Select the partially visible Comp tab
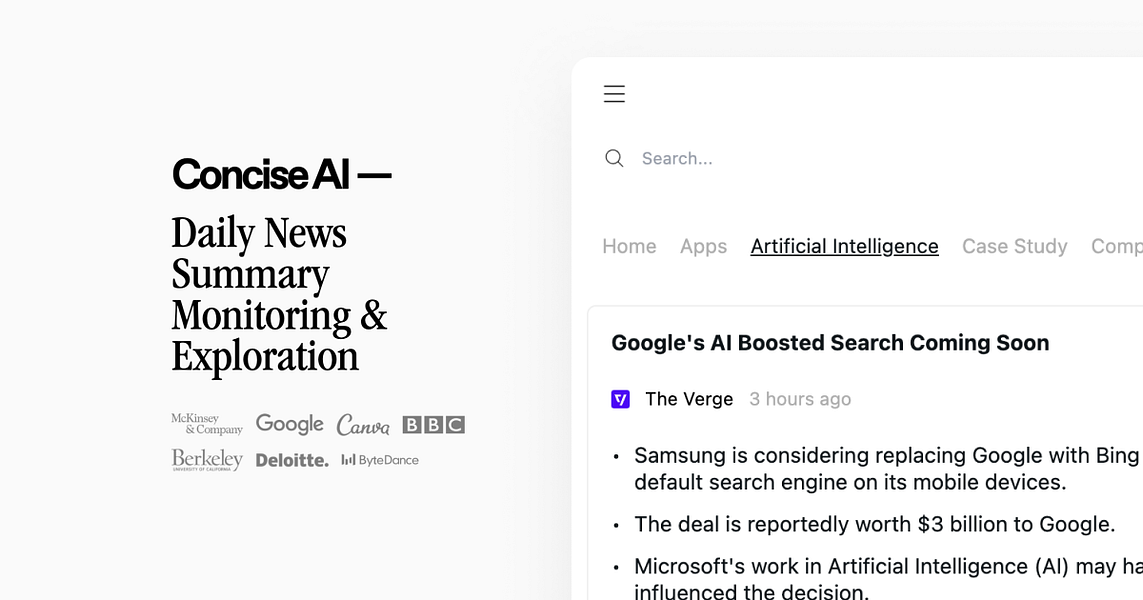This screenshot has height=600, width=1143. pyautogui.click(x=1116, y=246)
